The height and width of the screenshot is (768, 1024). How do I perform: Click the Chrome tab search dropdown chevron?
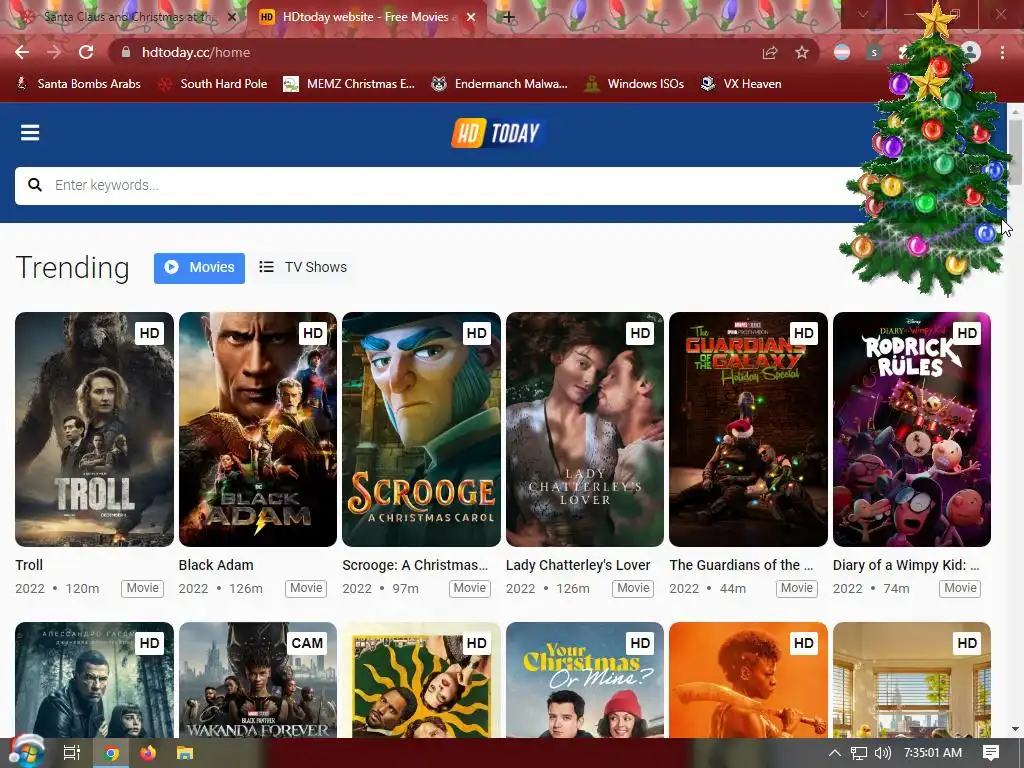[863, 14]
